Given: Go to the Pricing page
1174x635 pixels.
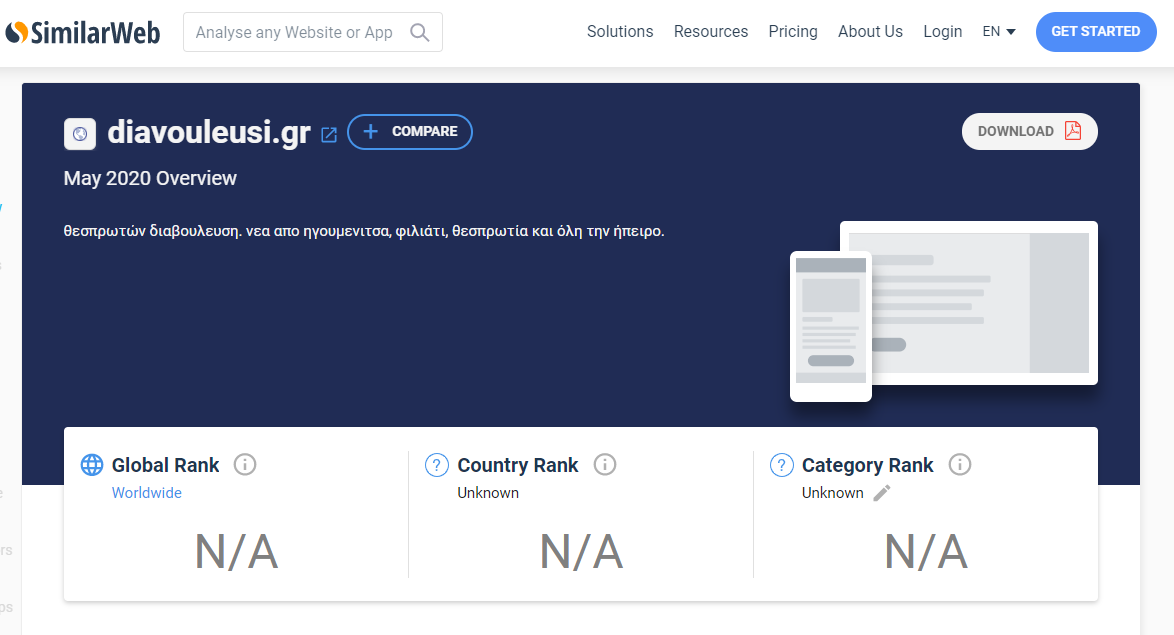Looking at the screenshot, I should click(x=793, y=31).
